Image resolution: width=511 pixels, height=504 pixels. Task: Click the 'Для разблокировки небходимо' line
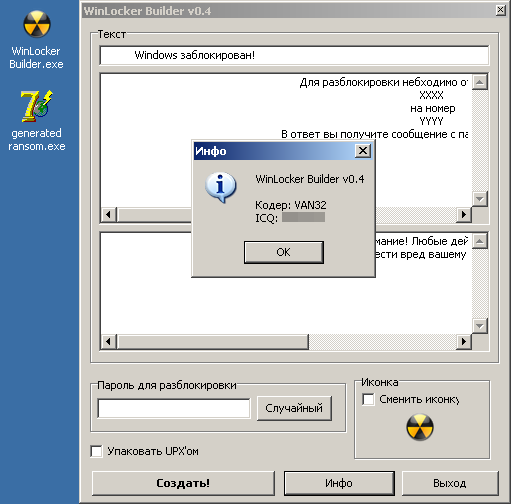[x=383, y=82]
